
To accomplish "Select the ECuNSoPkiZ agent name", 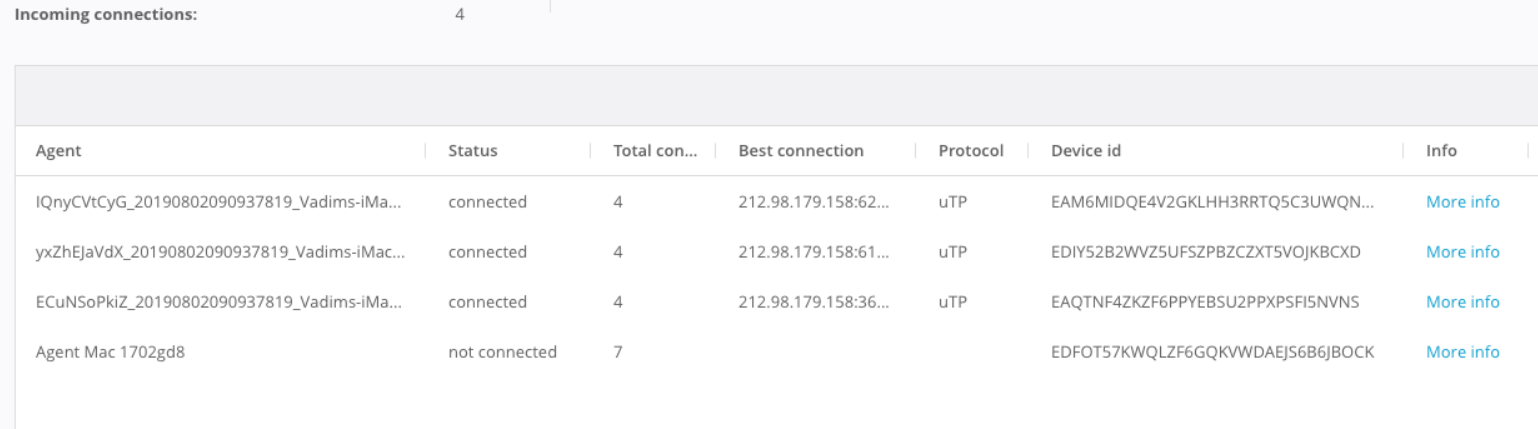I will [218, 302].
